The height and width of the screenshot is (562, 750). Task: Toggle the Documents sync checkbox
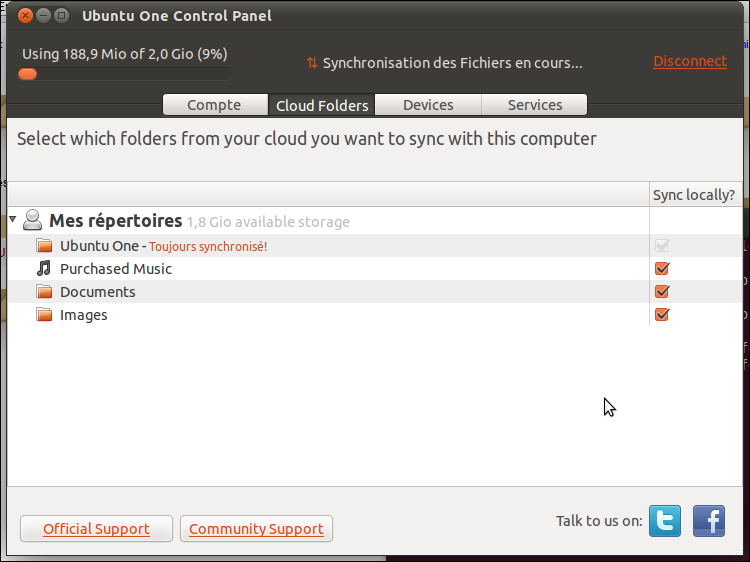662,291
